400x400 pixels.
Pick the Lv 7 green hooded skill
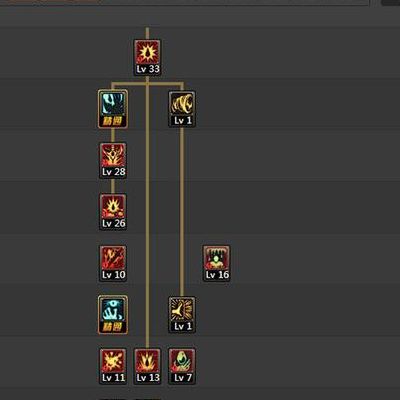point(182,367)
